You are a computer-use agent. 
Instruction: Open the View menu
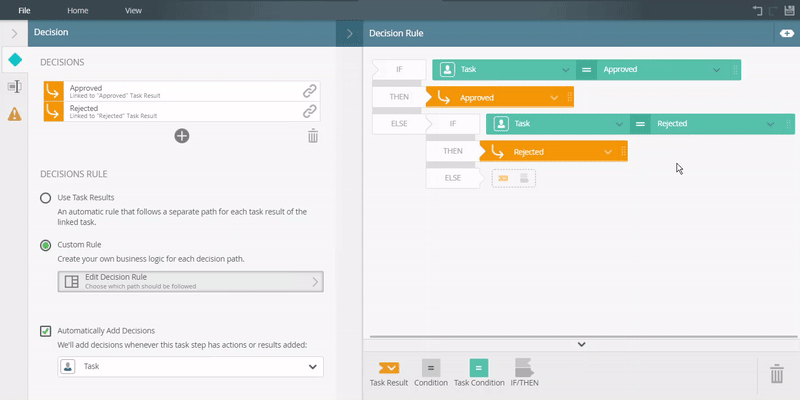pyautogui.click(x=133, y=8)
